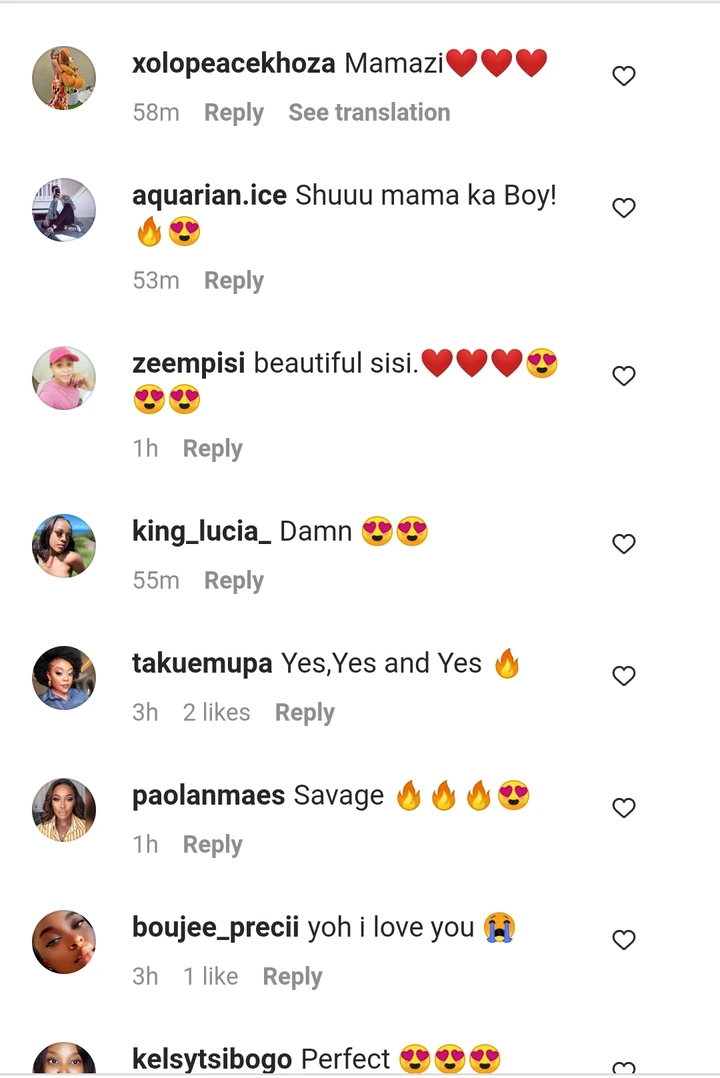This screenshot has width=720, height=1078.
Task: Like takuemupa's Yes, Yes and Yes comment
Action: (x=624, y=676)
